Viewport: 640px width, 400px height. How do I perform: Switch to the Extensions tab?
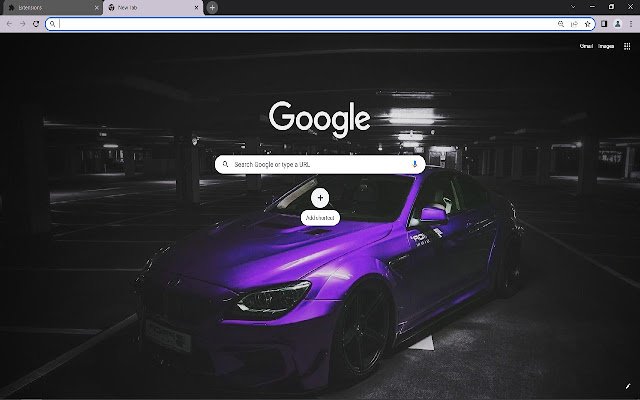[51, 7]
